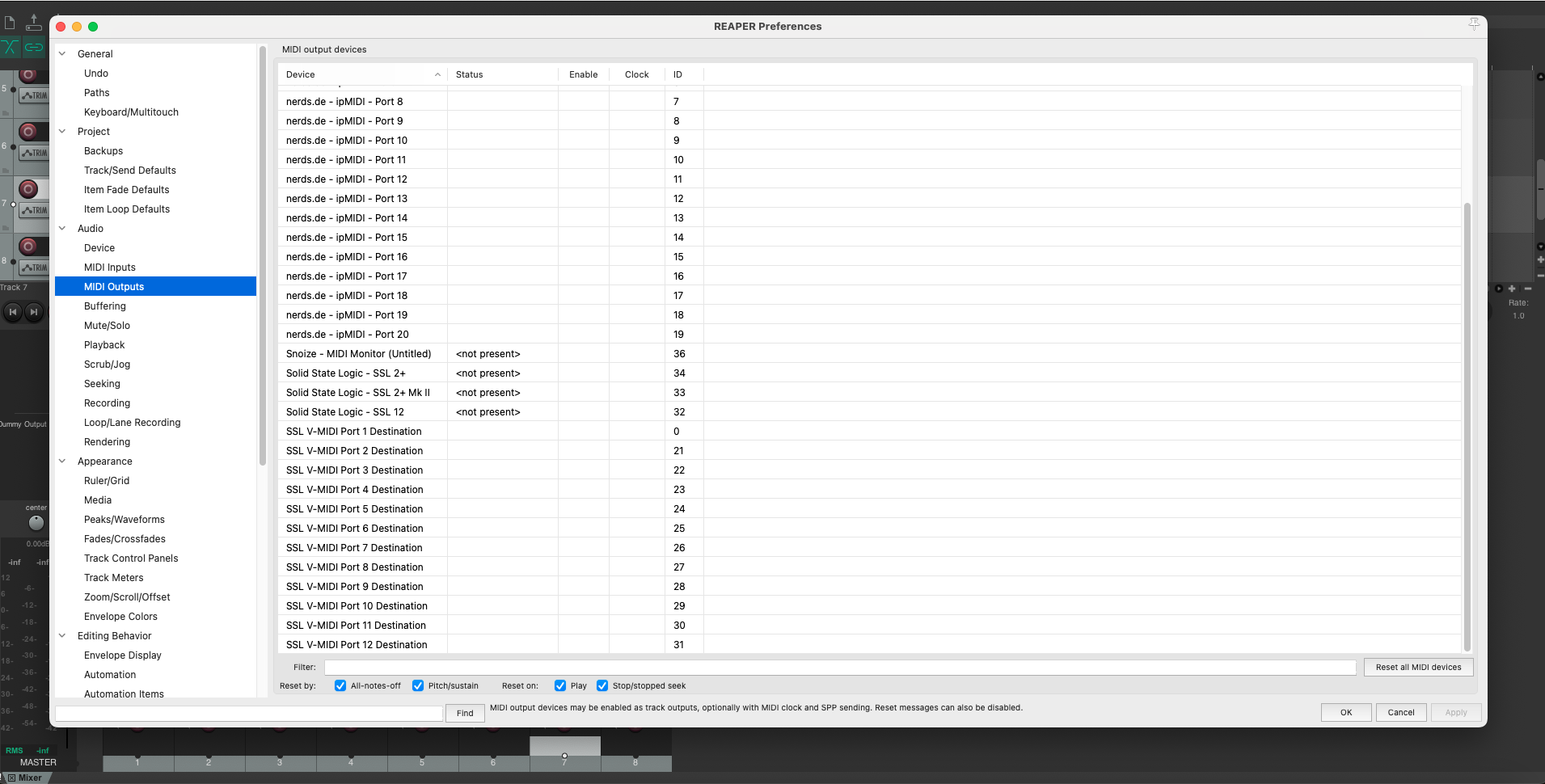
Task: Open the Audio Device preferences page
Action: point(99,248)
